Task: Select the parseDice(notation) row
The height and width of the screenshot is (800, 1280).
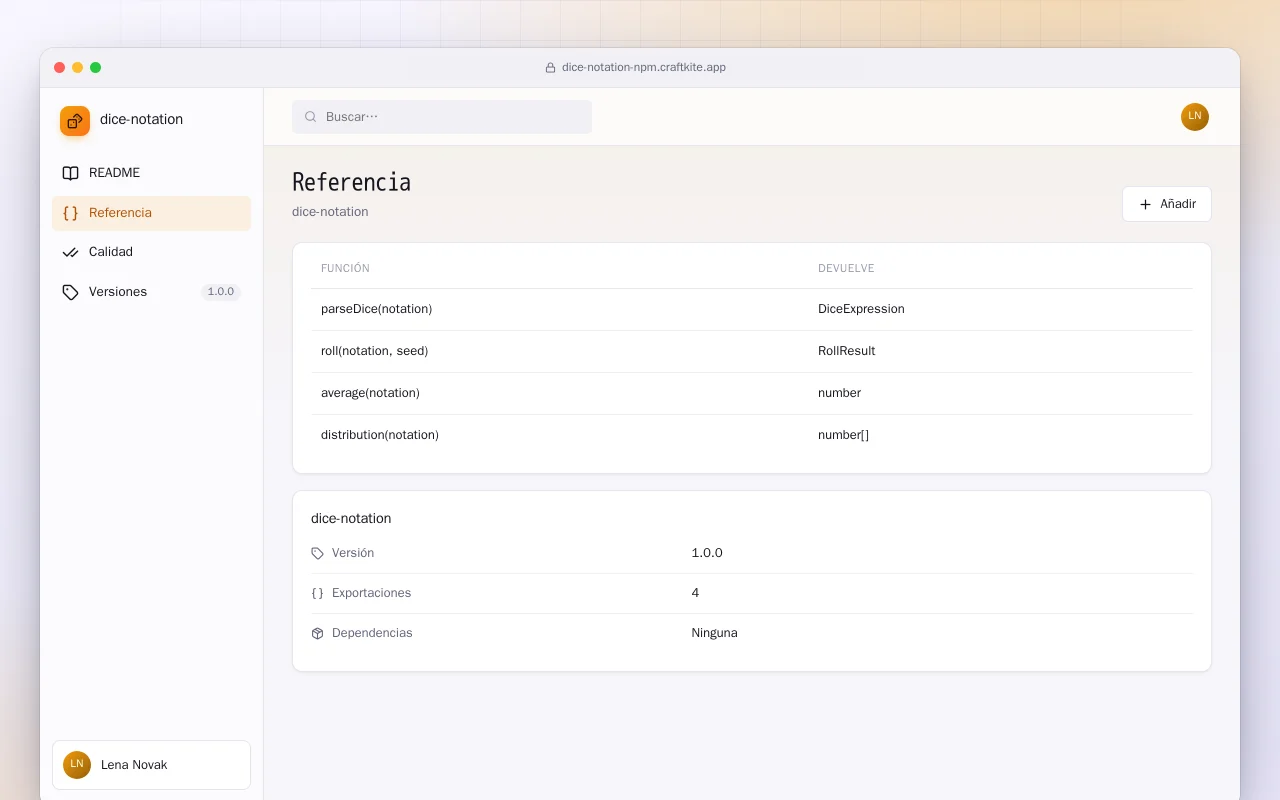Action: point(752,309)
